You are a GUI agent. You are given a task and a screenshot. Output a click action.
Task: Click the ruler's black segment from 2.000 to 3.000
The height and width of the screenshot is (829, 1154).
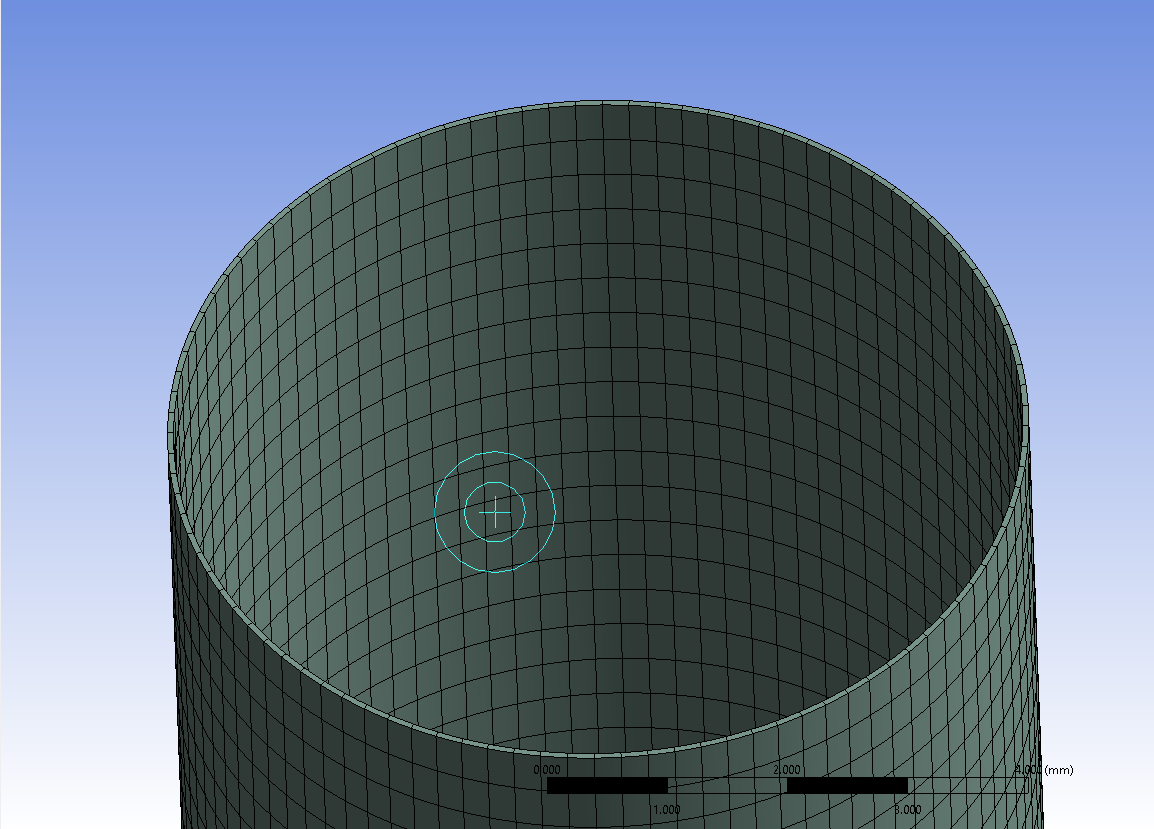click(847, 786)
